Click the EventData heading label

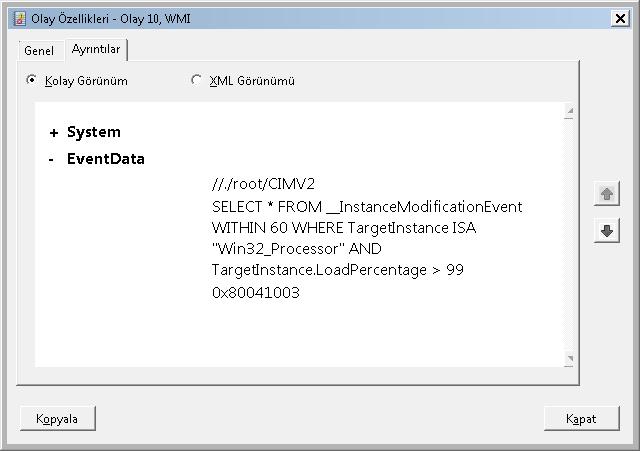(x=106, y=159)
